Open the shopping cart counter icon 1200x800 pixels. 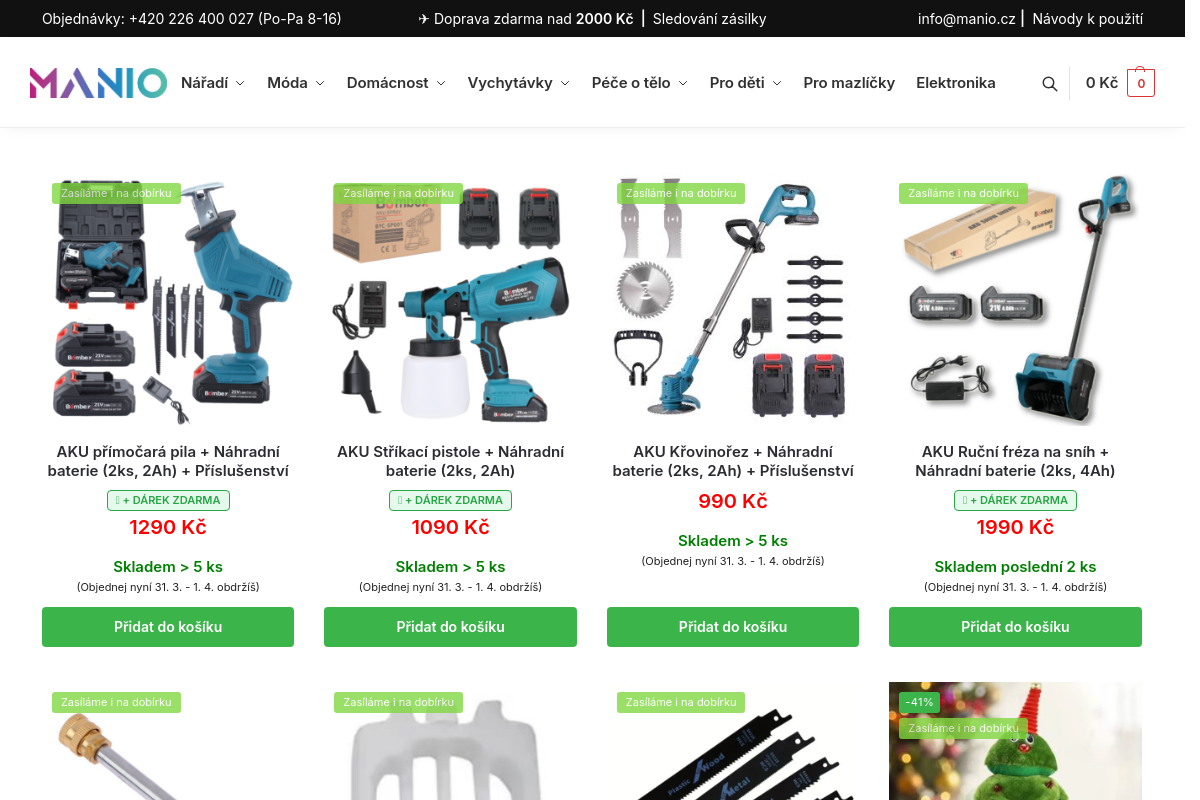[x=1141, y=83]
